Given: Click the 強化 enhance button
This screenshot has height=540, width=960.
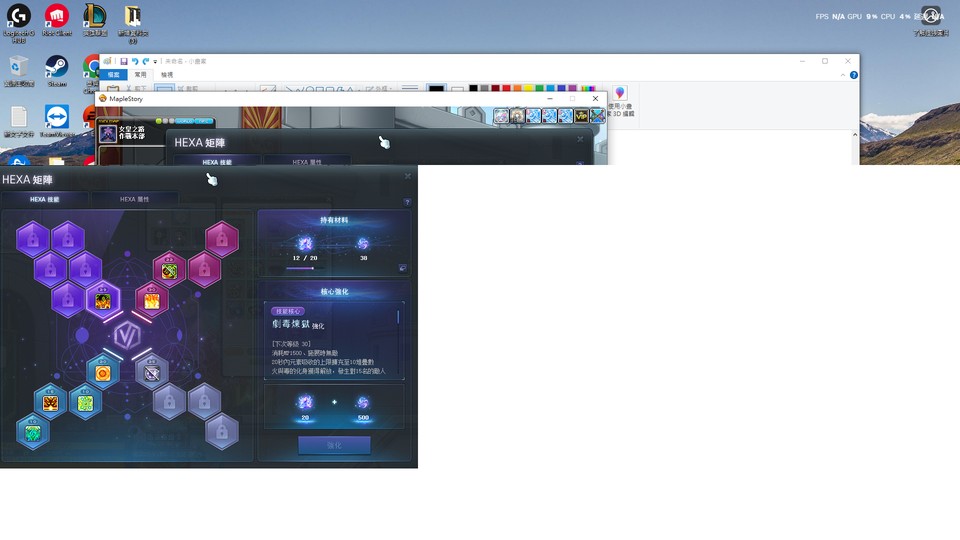Looking at the screenshot, I should [x=334, y=445].
